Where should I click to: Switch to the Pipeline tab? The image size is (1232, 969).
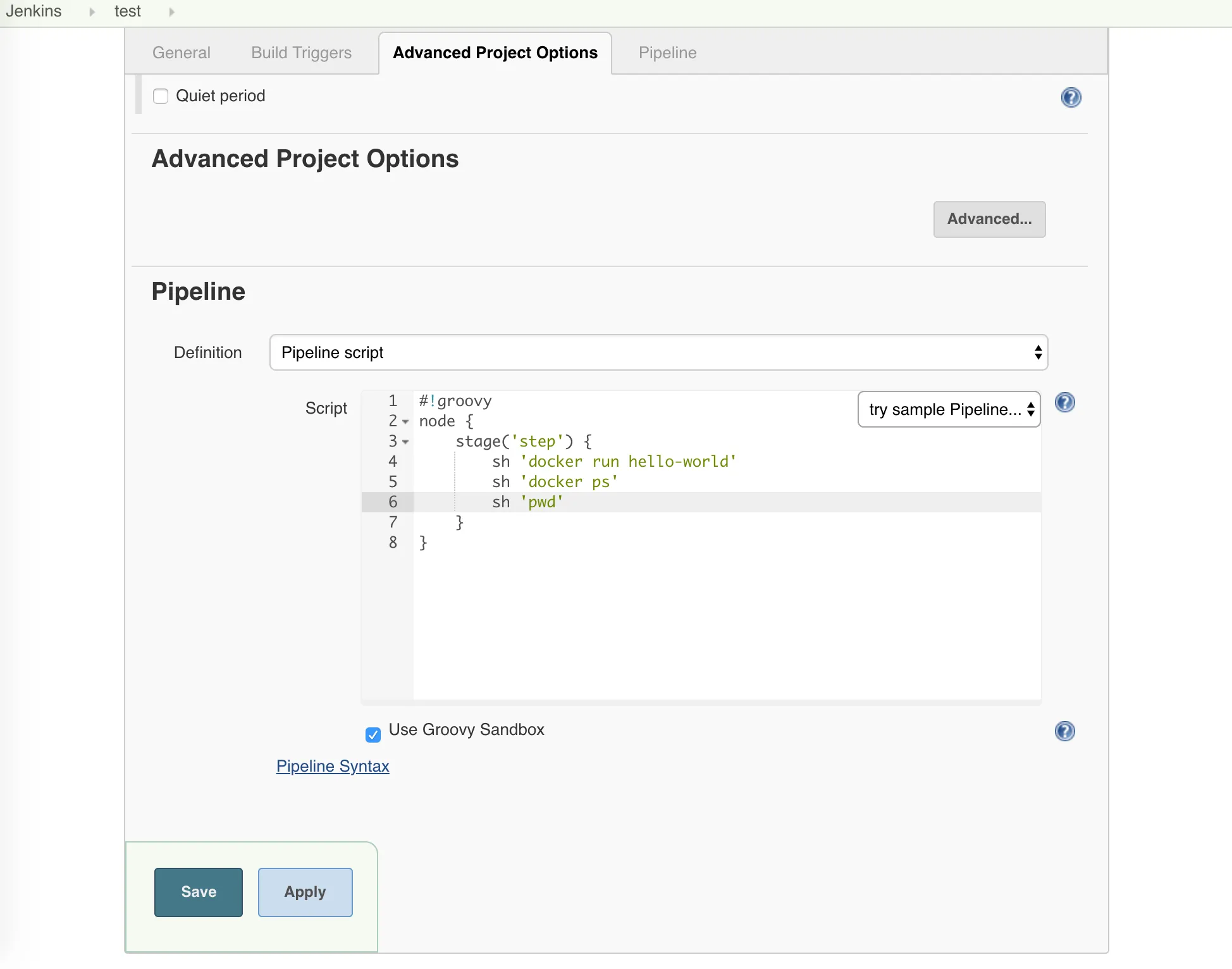(x=667, y=52)
